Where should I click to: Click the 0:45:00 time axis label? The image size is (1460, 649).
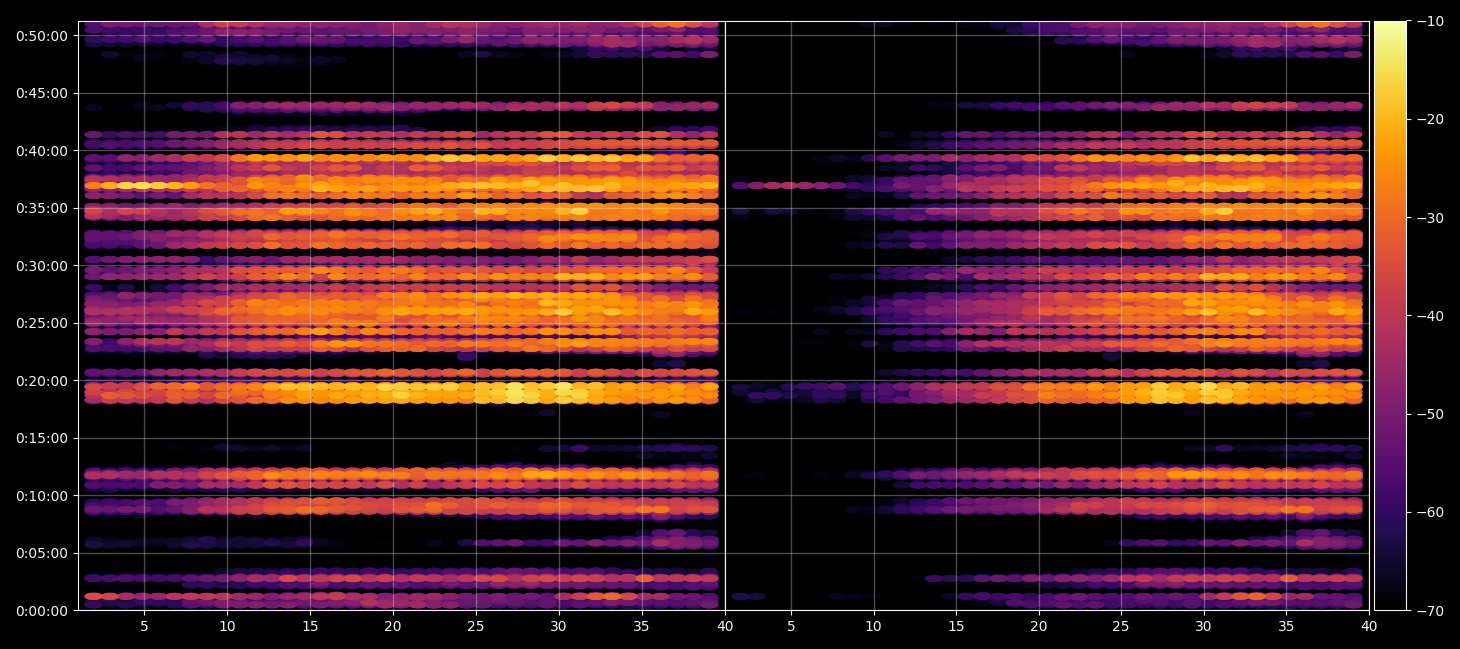coord(42,93)
